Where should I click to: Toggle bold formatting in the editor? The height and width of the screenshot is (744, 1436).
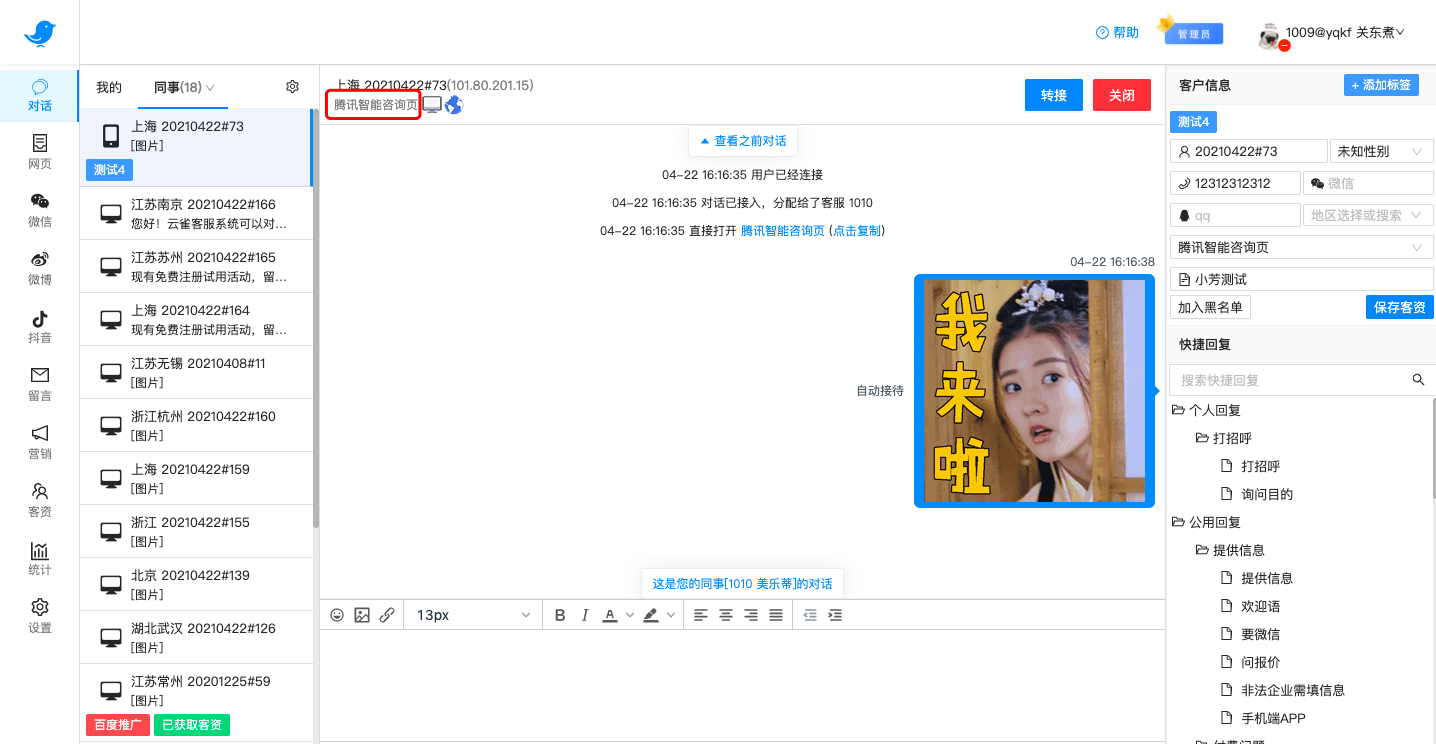560,615
